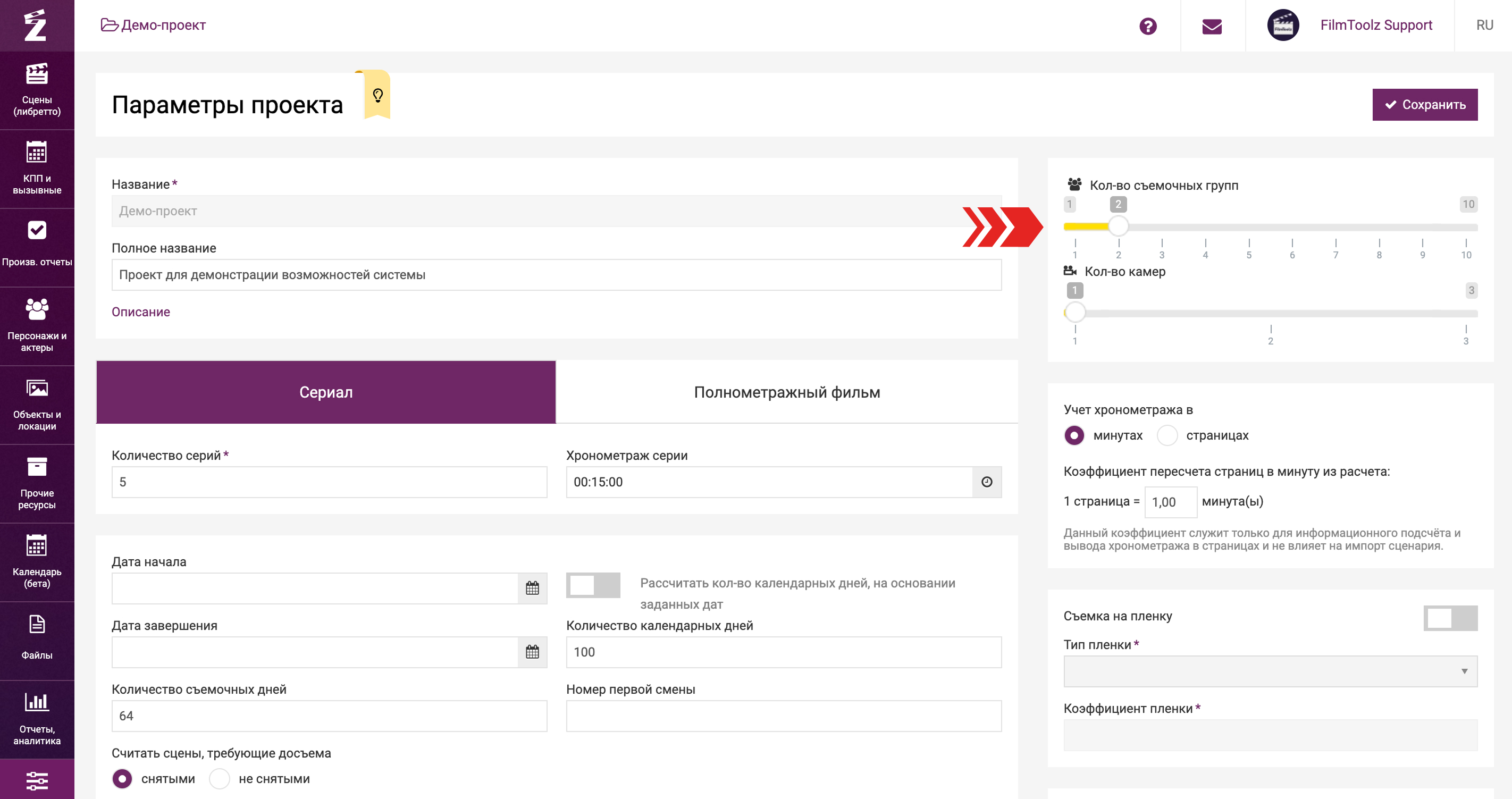This screenshot has height=799, width=1512.
Task: Open messages envelope icon in header
Action: click(x=1212, y=26)
